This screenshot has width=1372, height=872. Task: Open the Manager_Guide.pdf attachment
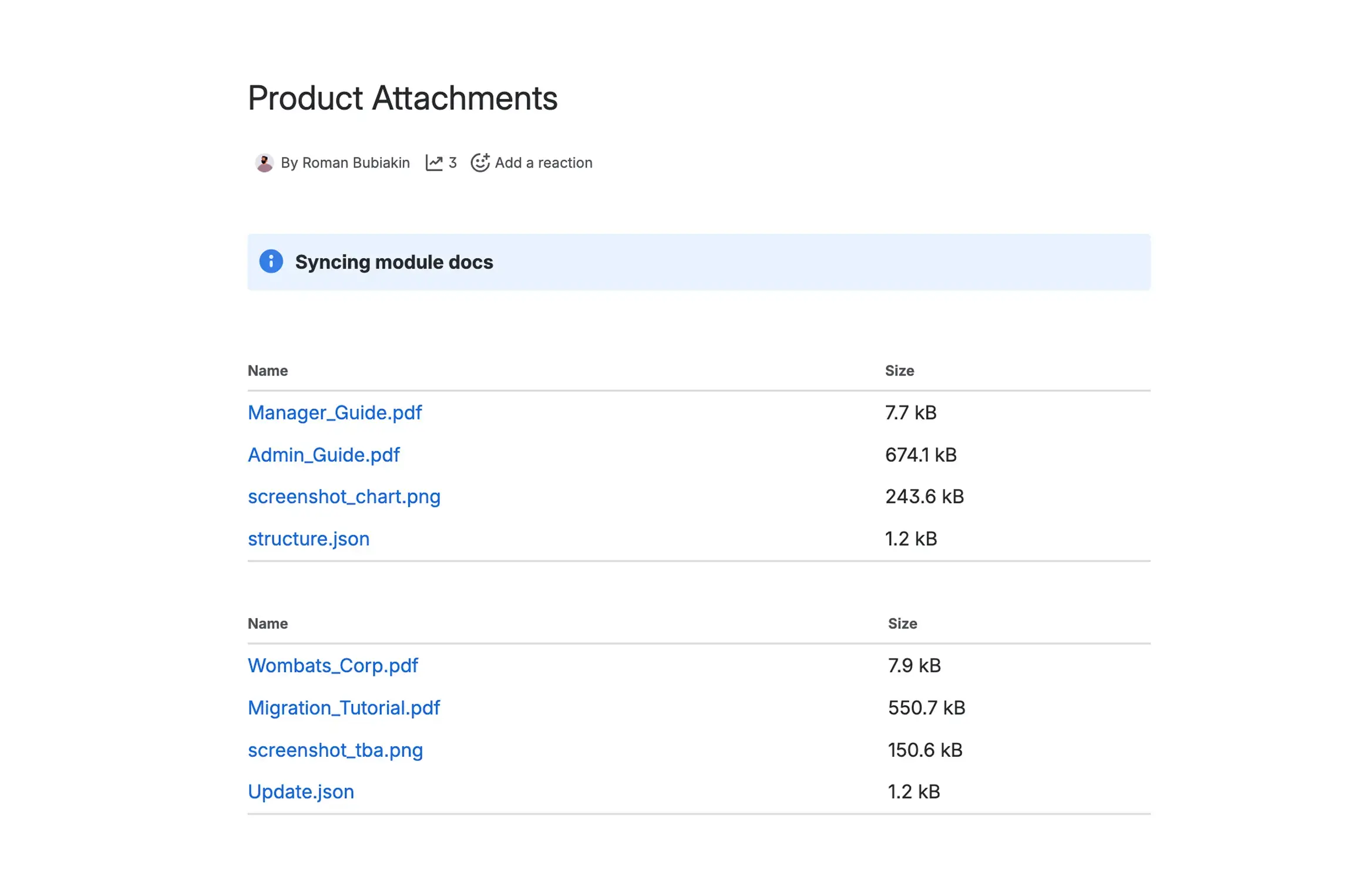[335, 412]
